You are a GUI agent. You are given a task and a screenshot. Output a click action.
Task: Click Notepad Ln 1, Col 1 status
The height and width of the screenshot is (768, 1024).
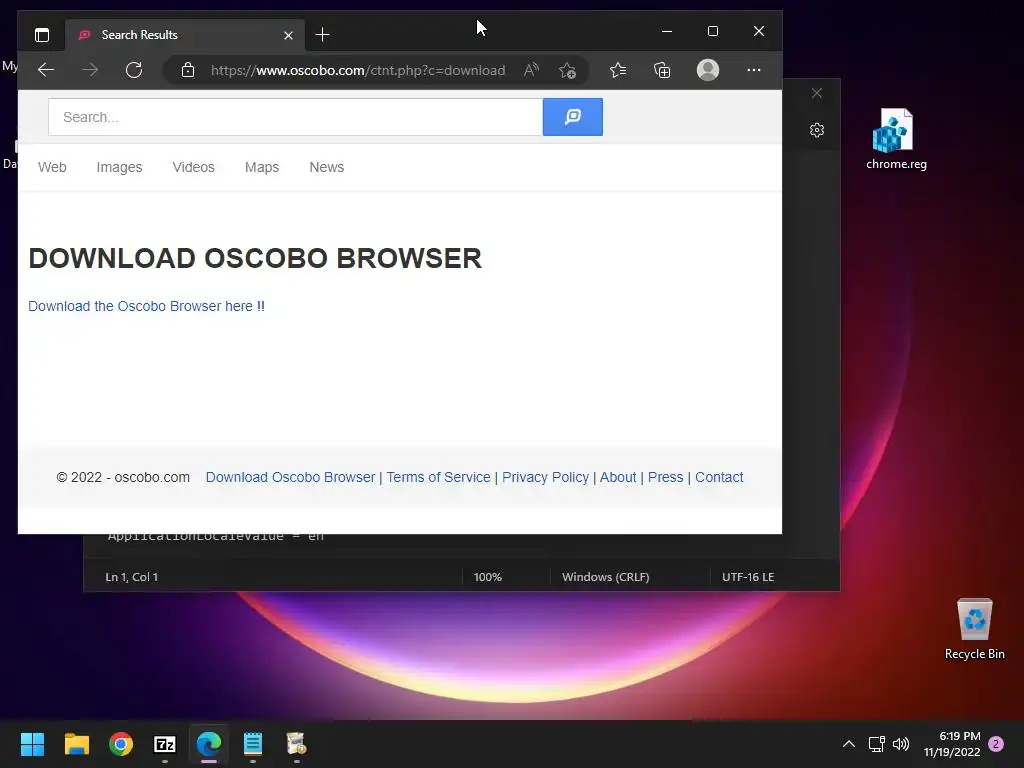click(131, 577)
